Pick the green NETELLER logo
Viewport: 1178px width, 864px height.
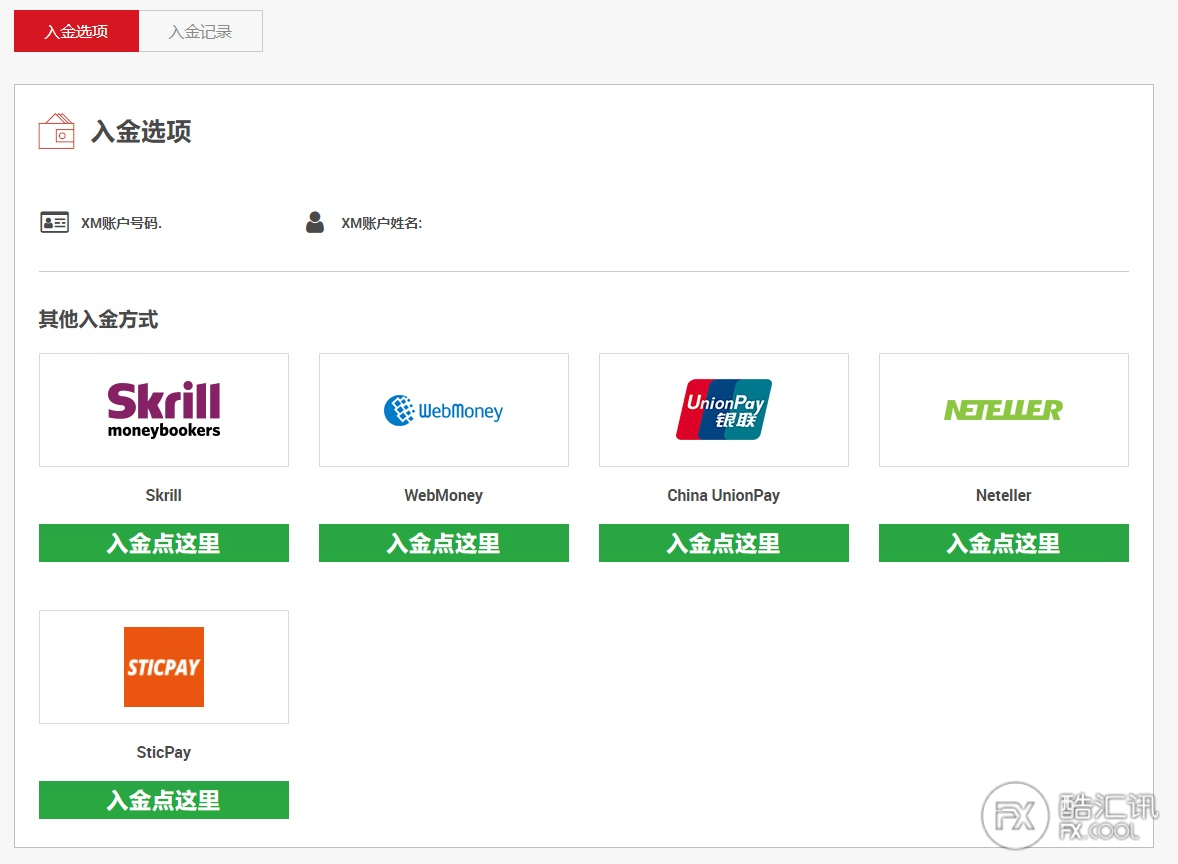pyautogui.click(x=1003, y=410)
